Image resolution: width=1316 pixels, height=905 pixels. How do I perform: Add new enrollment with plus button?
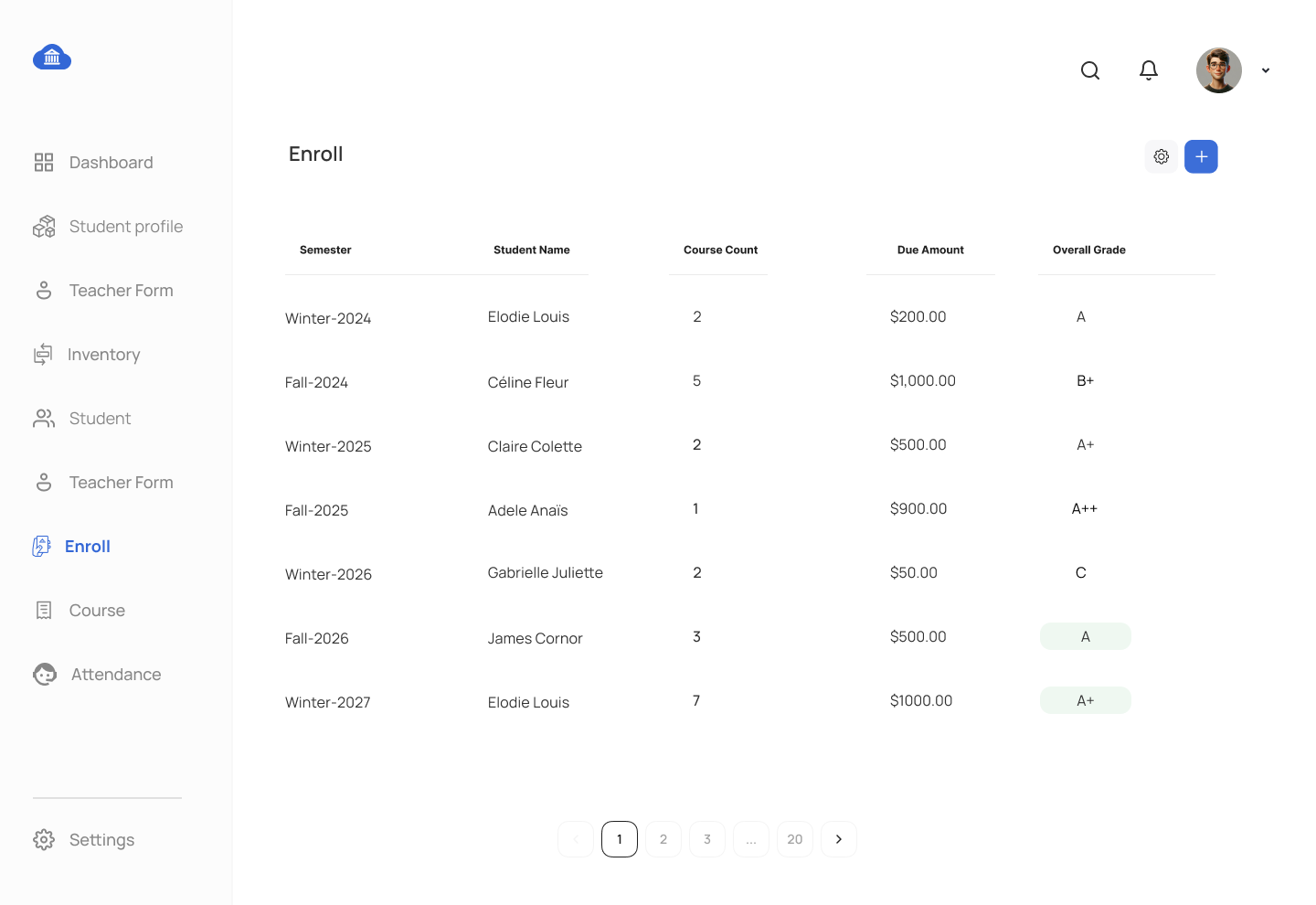(x=1202, y=156)
